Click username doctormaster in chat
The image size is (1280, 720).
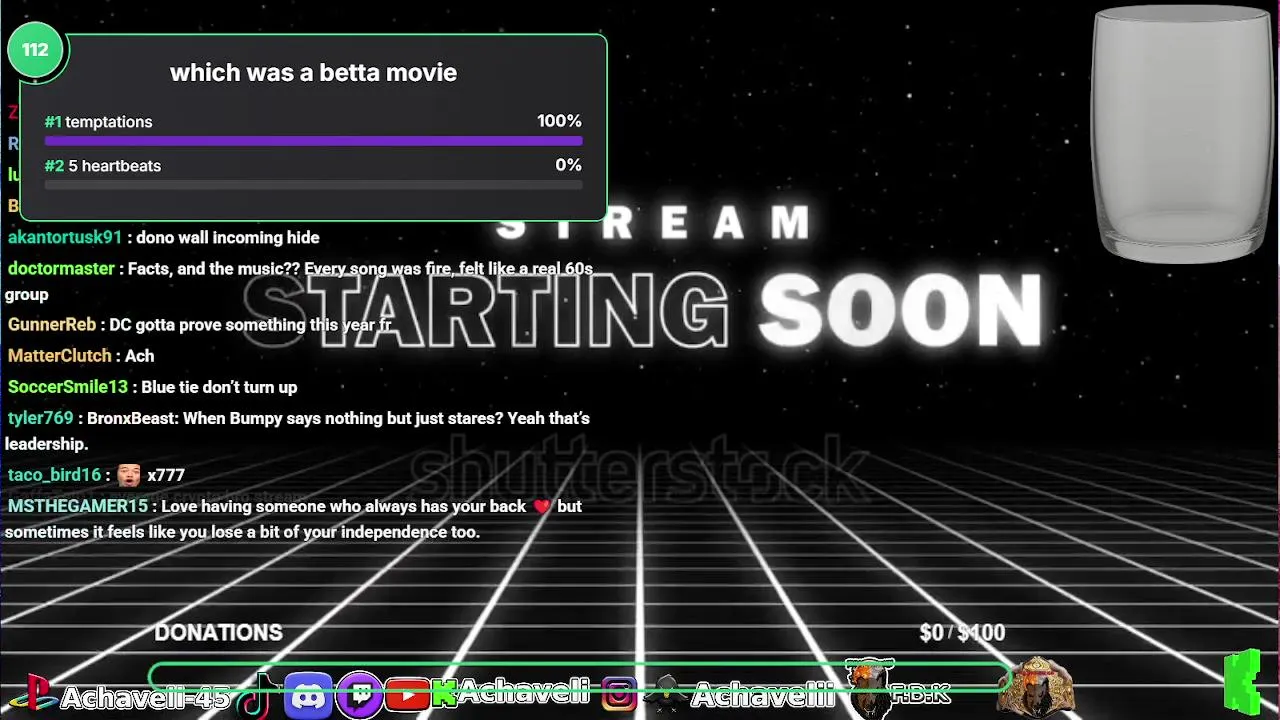[x=61, y=269]
